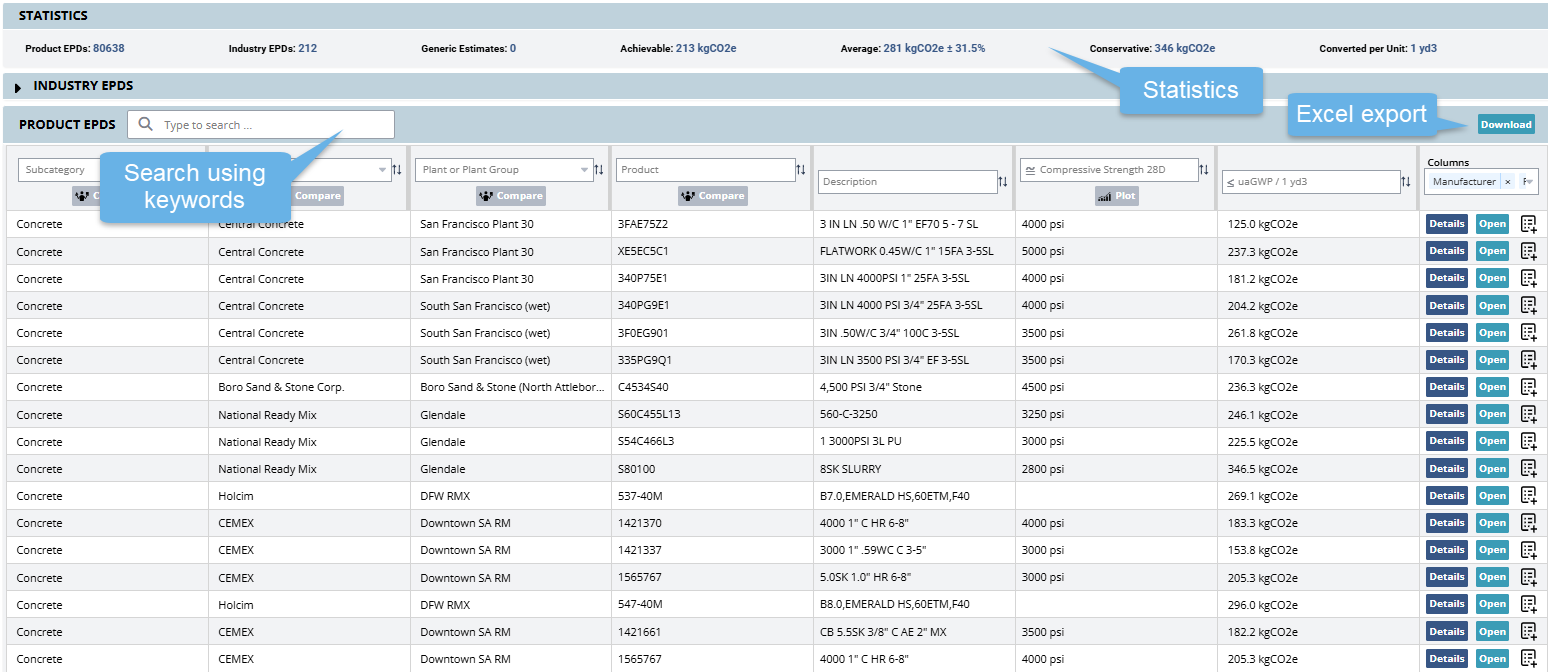
Task: Click add-to-list icon for 8SK SLURRY row
Action: (x=1528, y=468)
